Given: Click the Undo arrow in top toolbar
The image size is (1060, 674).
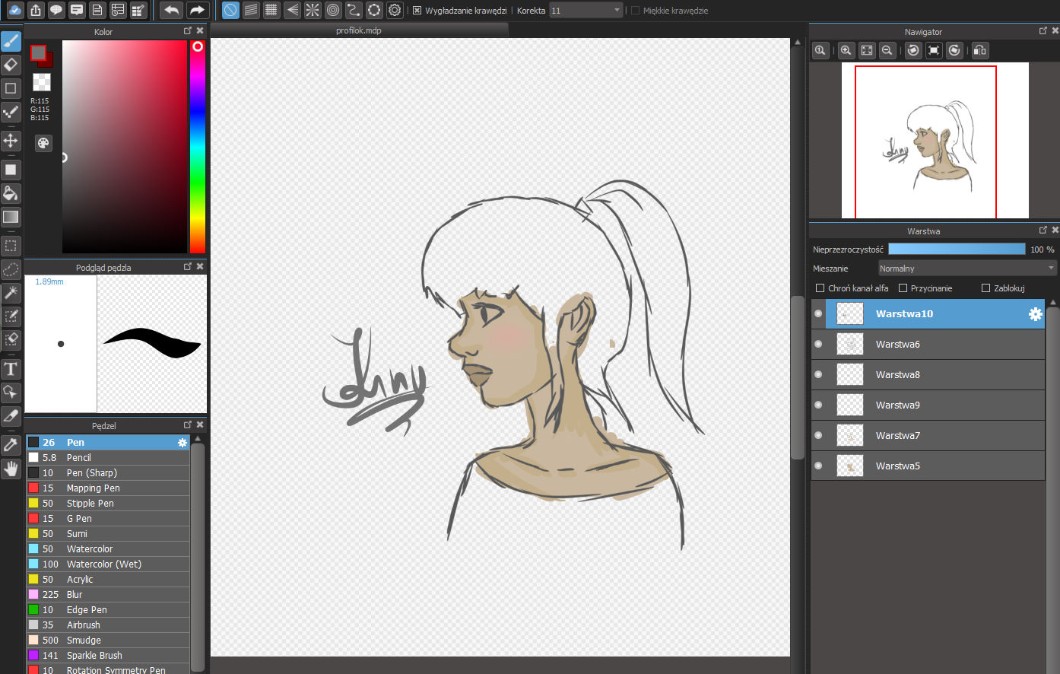Looking at the screenshot, I should (171, 10).
